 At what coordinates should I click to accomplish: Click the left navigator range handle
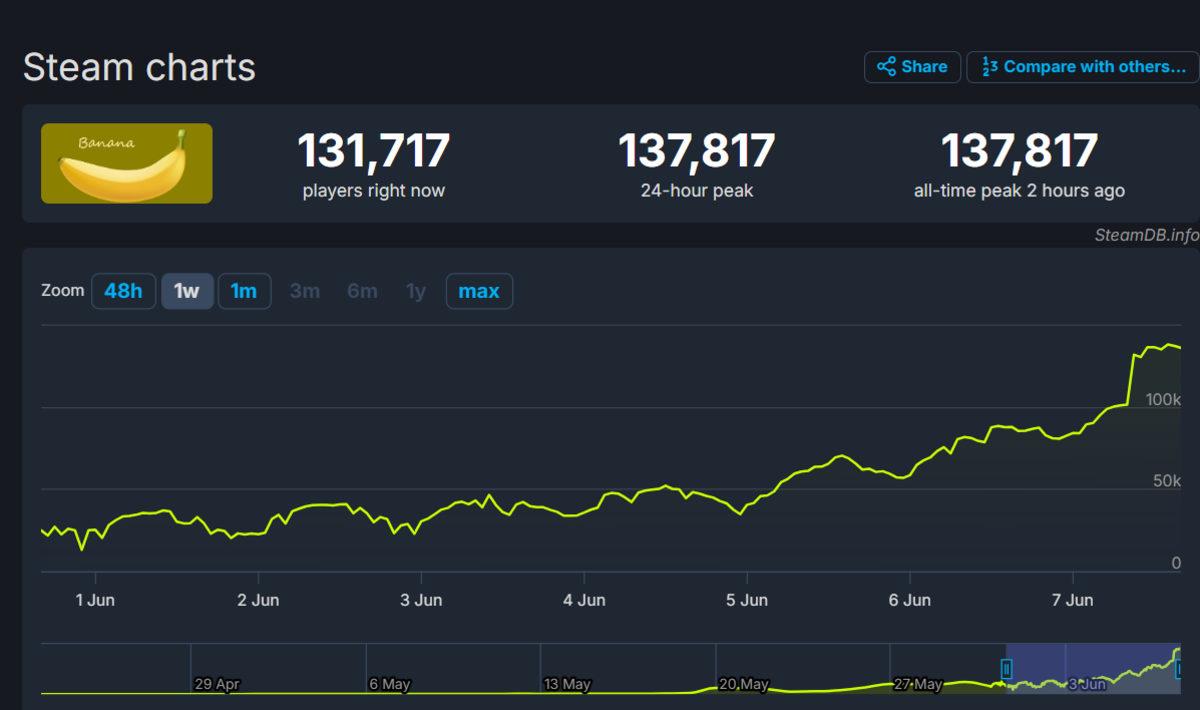[1007, 668]
